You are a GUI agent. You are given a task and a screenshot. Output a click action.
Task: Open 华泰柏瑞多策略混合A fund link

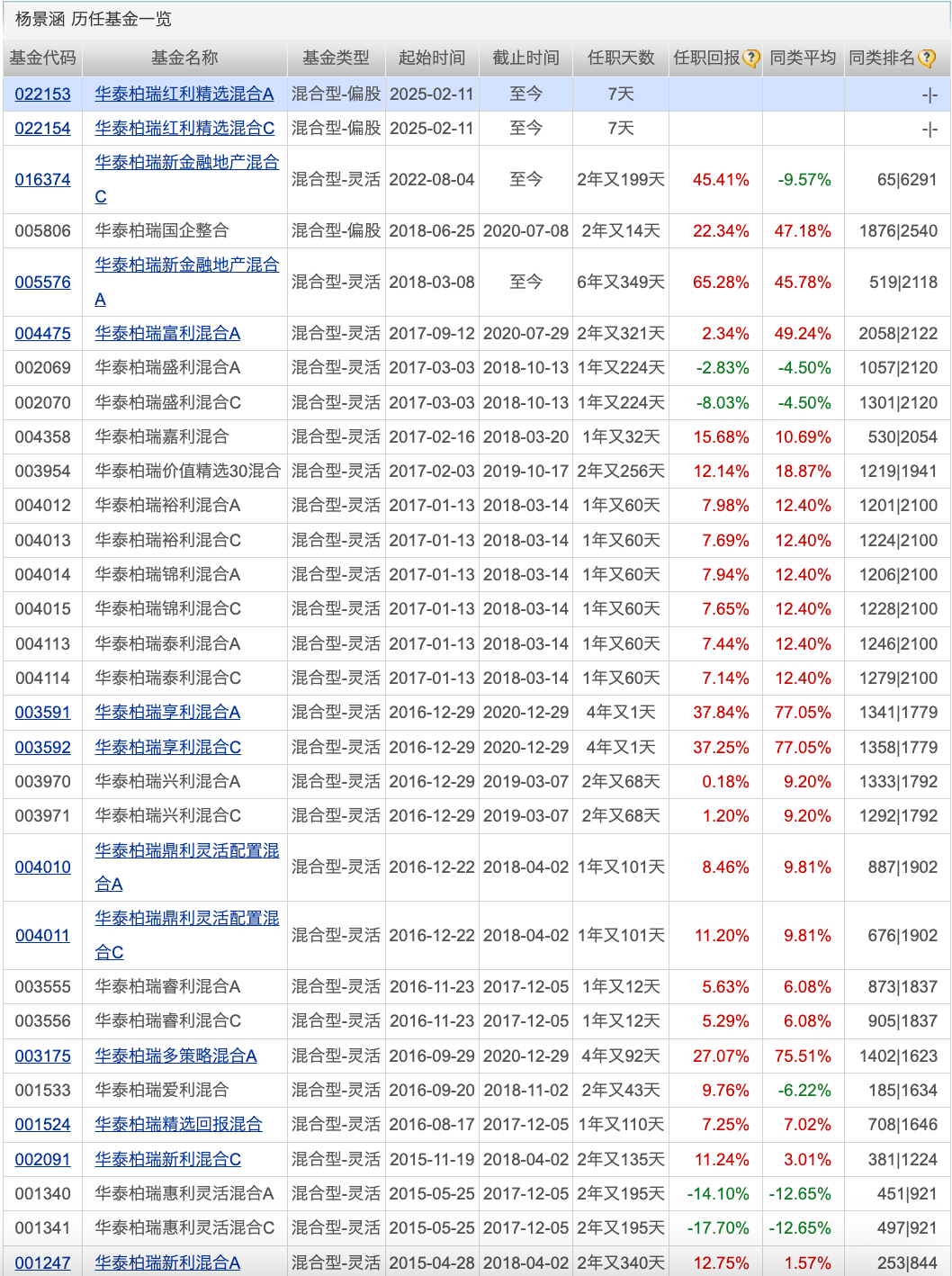pos(175,1056)
